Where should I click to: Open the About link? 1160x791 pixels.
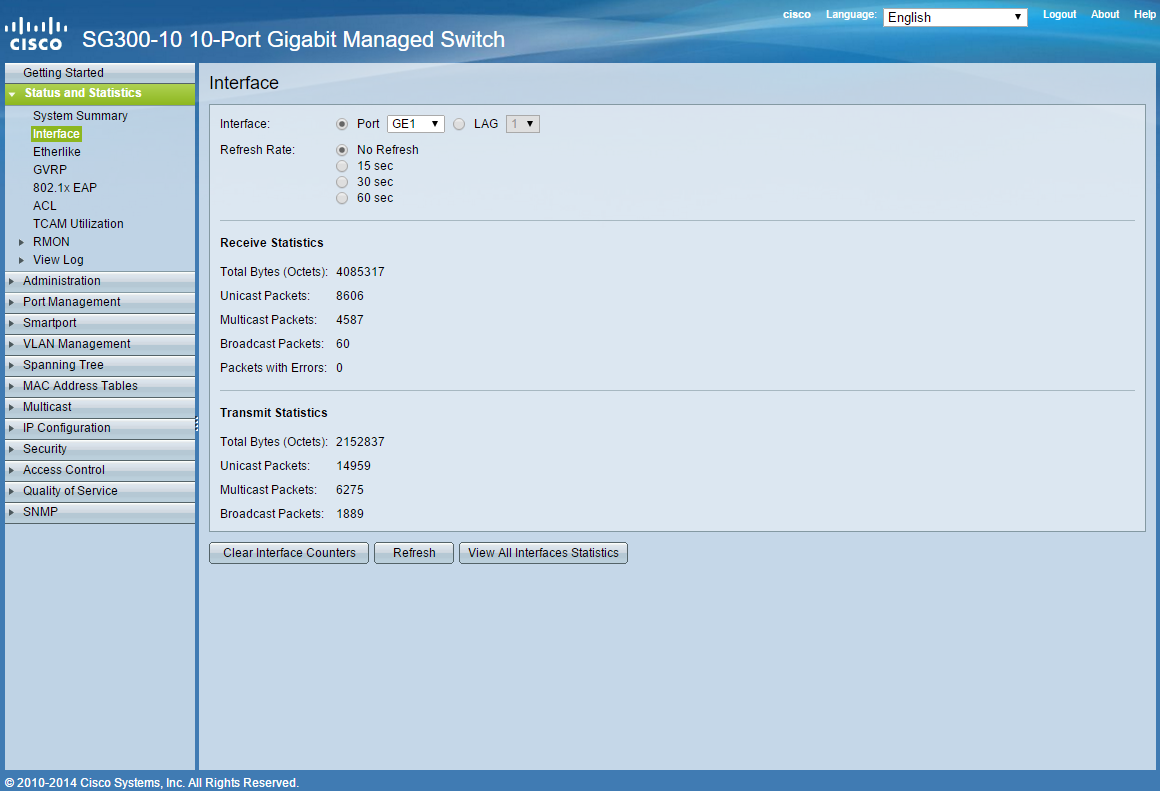(x=1105, y=15)
